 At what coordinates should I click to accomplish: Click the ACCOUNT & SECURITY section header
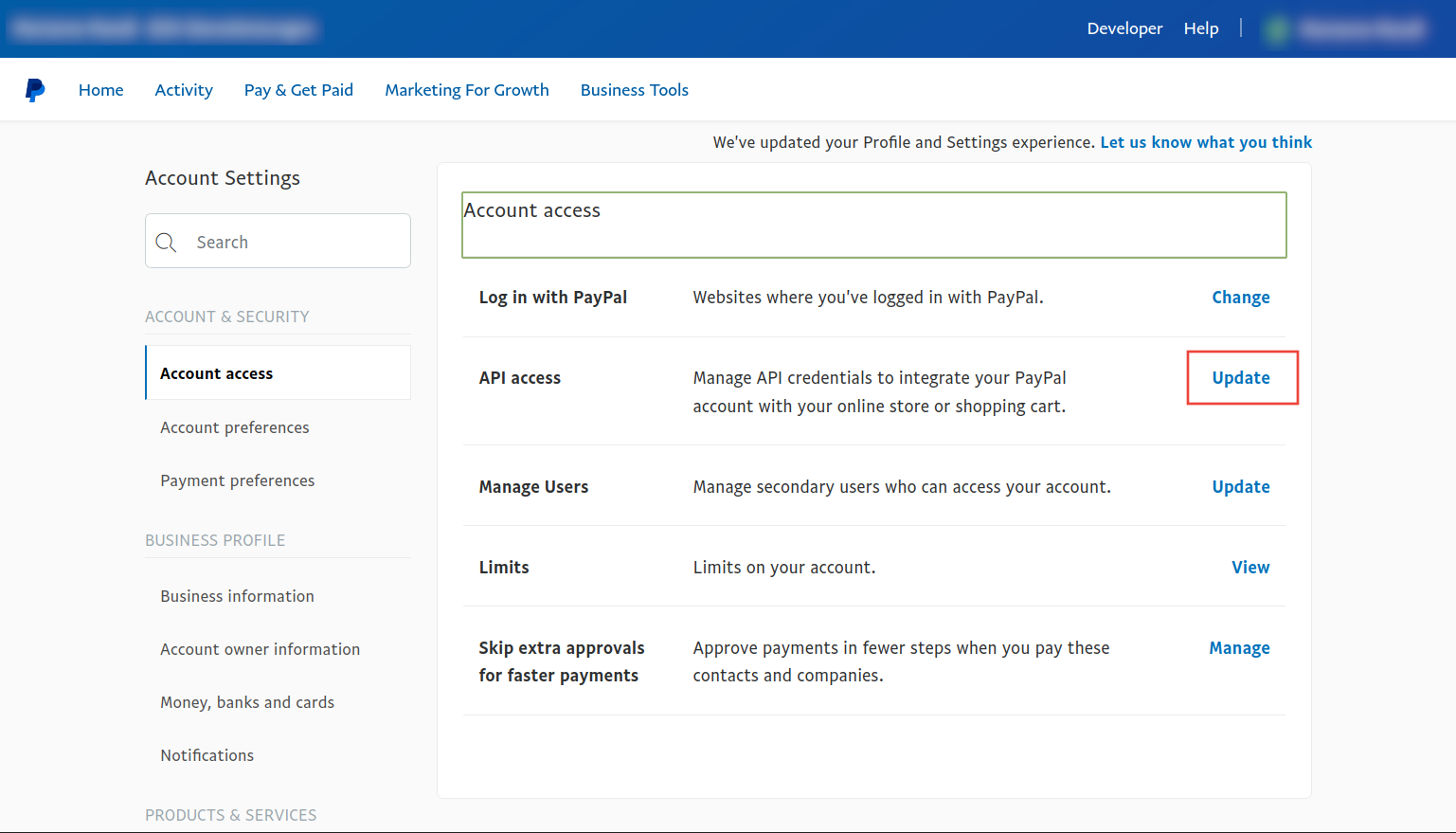pyautogui.click(x=227, y=317)
